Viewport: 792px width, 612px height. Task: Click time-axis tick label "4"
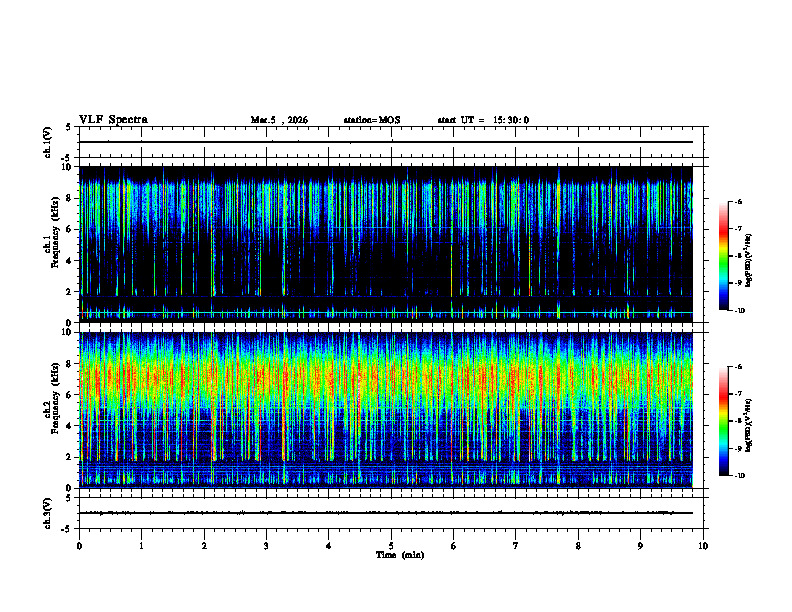point(329,546)
